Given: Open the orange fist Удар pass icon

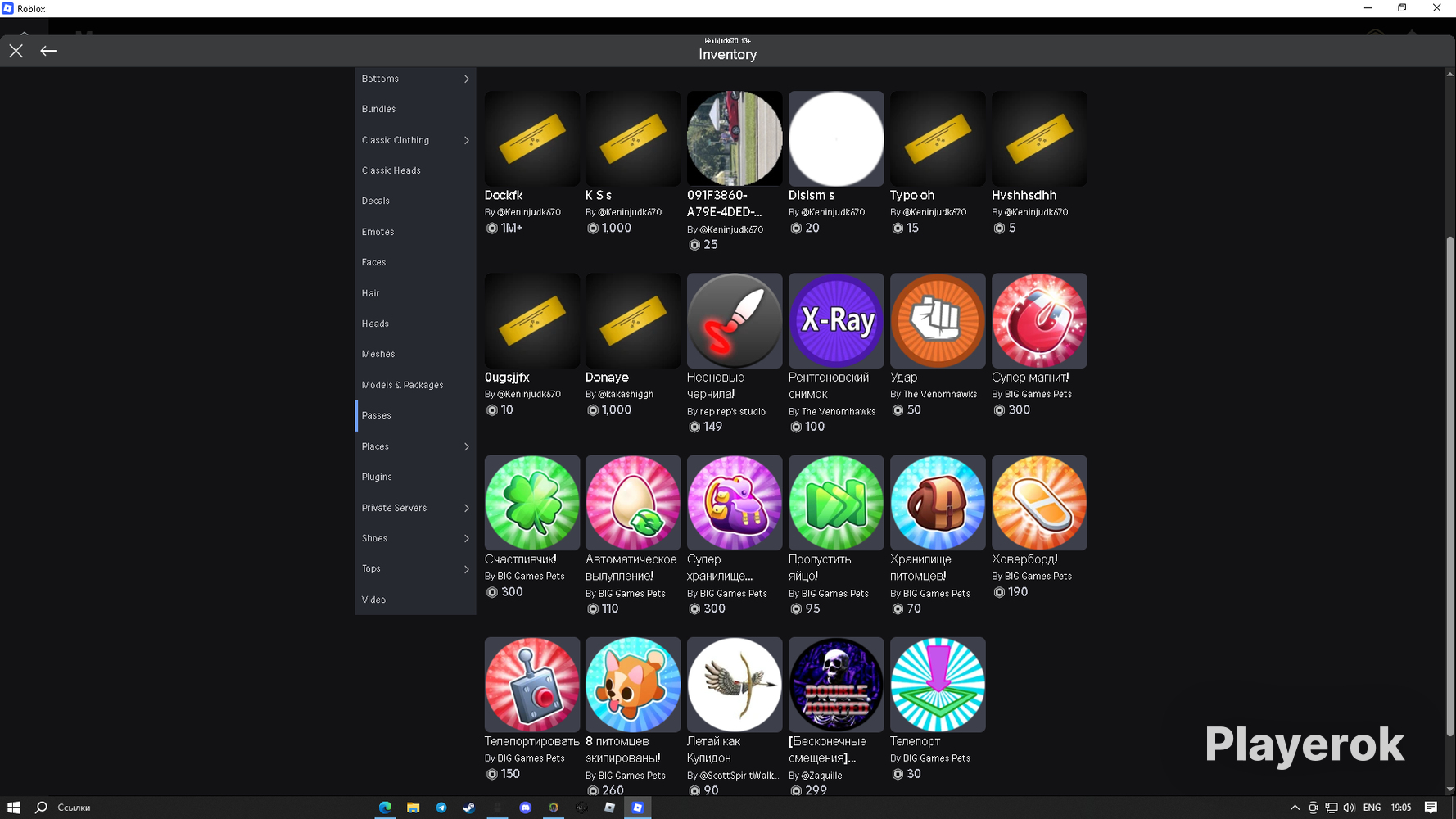Looking at the screenshot, I should click(x=938, y=321).
